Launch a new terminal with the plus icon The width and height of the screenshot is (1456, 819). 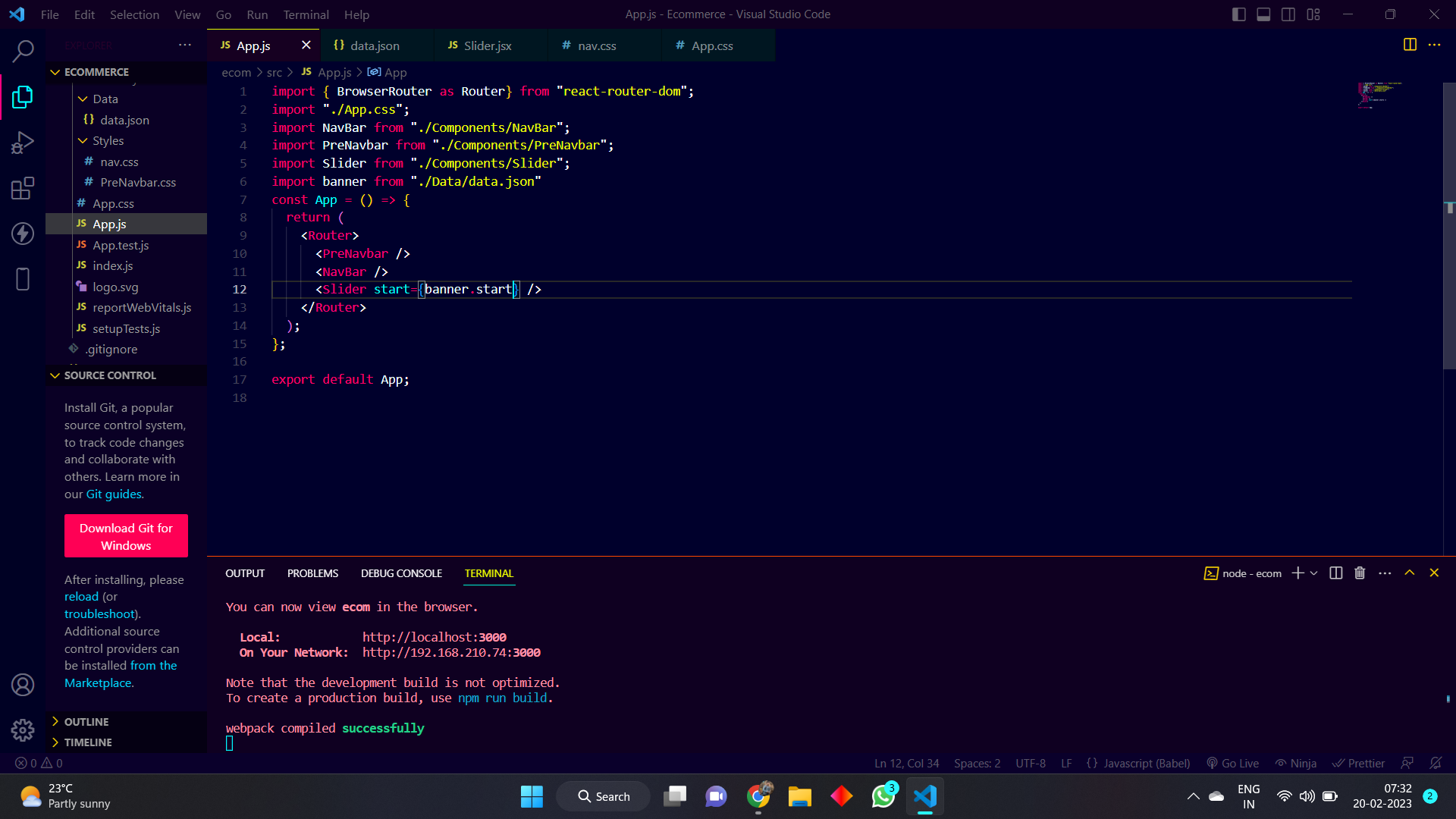click(x=1298, y=573)
